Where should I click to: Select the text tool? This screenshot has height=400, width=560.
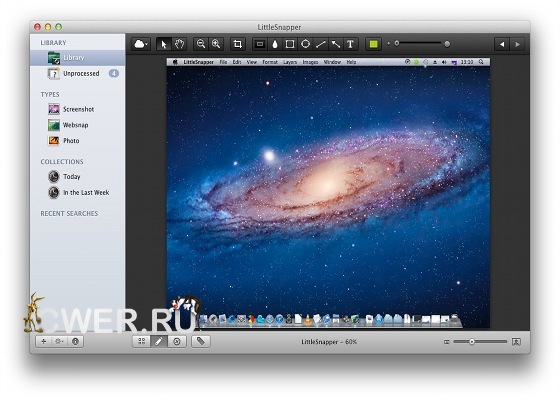[351, 44]
